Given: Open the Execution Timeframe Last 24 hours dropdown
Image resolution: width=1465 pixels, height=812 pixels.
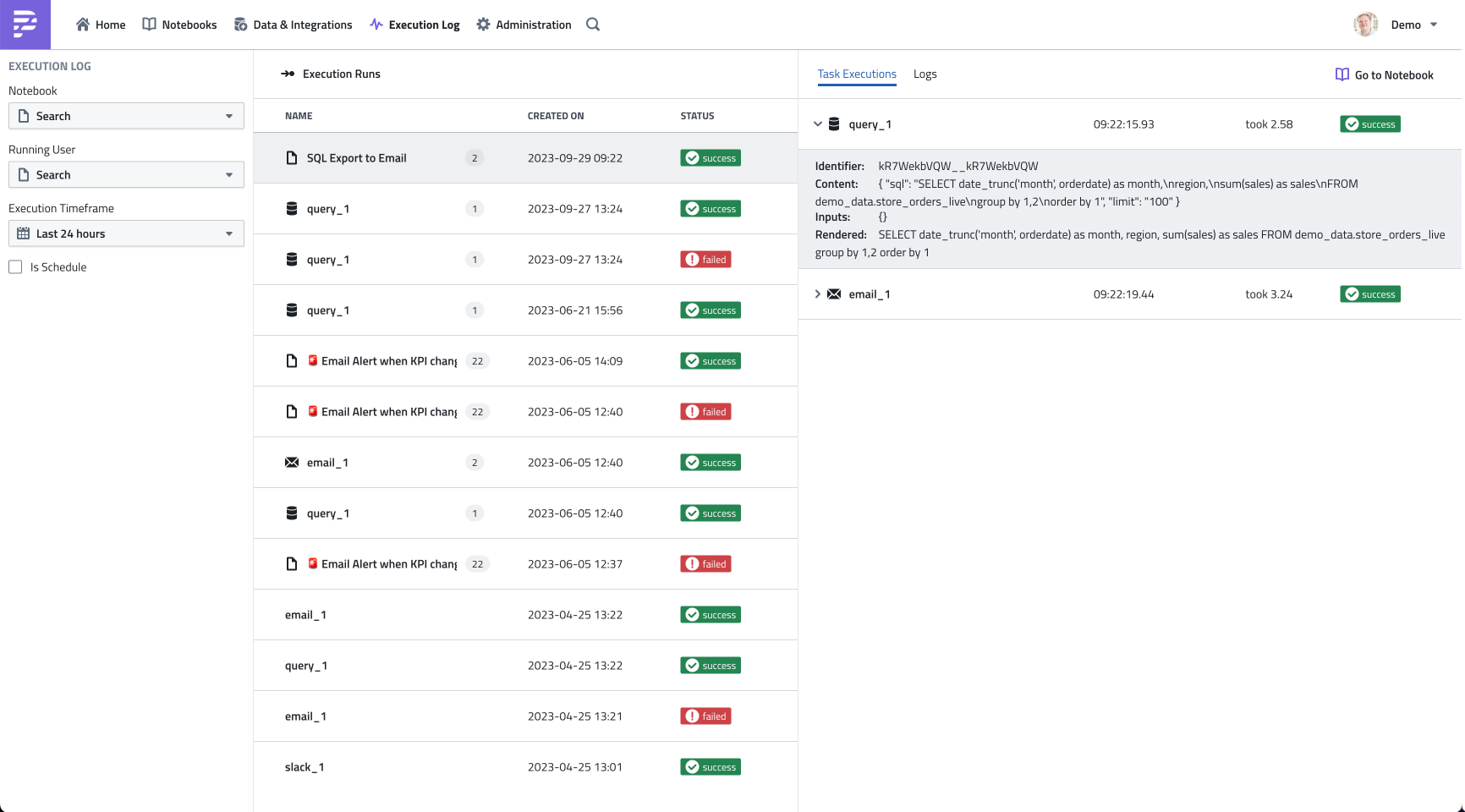Looking at the screenshot, I should point(126,233).
